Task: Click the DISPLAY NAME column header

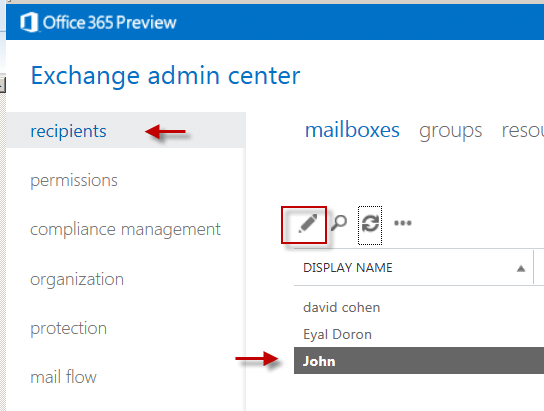Action: click(x=348, y=268)
